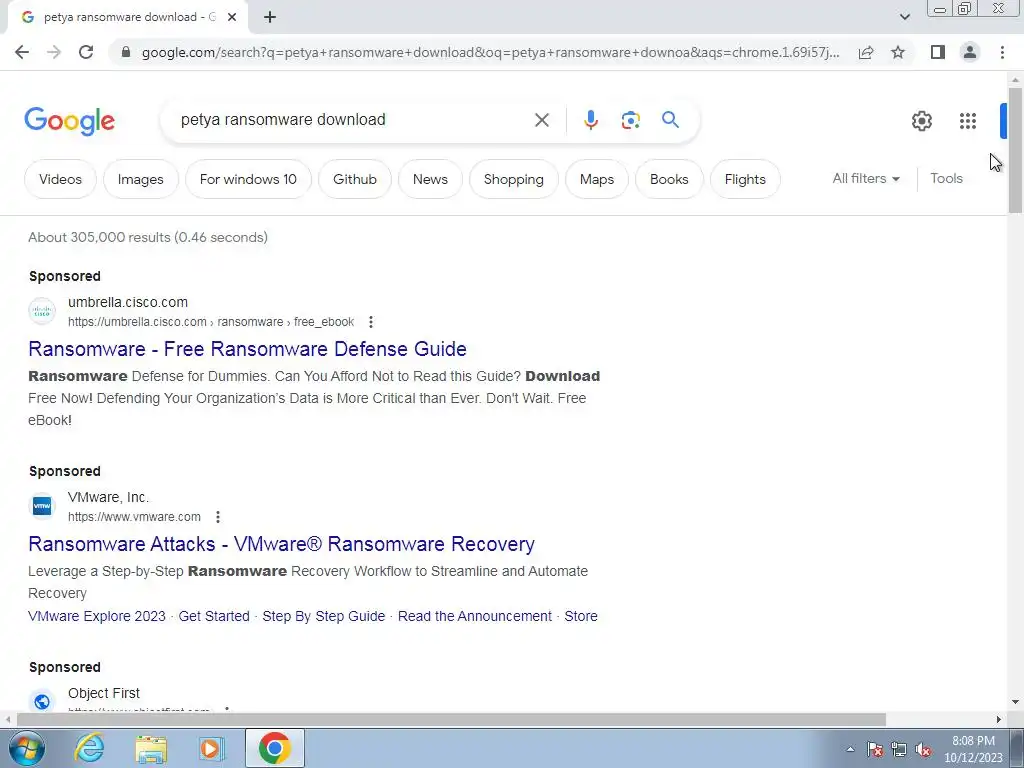Open the Store sitelink
1024x768 pixels.
581,616
